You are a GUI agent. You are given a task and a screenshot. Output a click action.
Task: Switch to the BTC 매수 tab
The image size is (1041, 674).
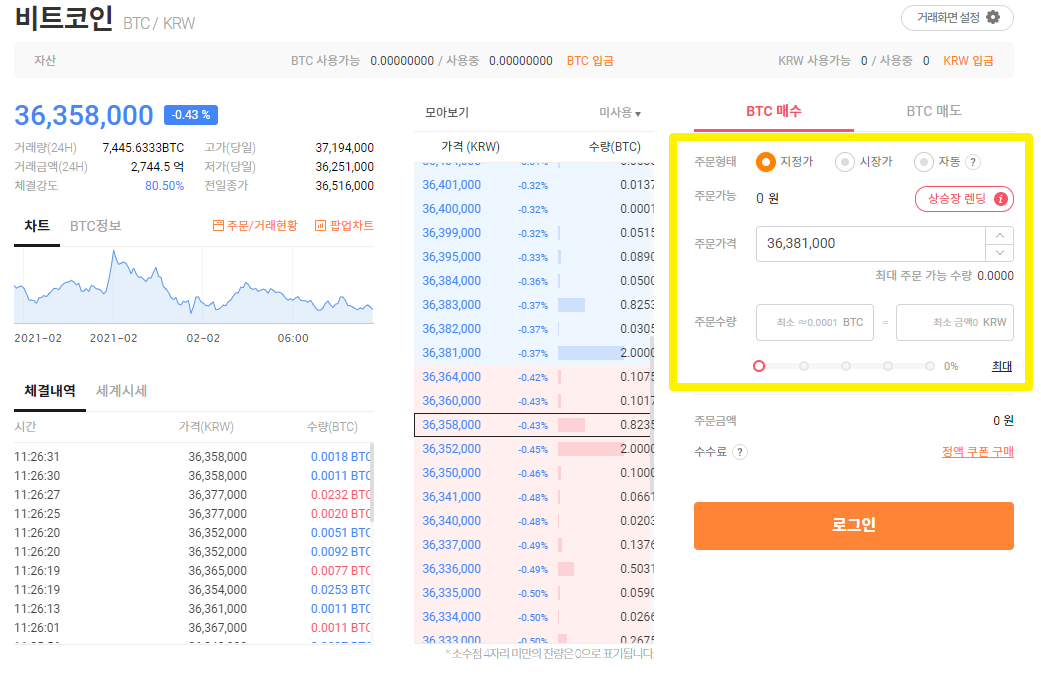pyautogui.click(x=773, y=112)
